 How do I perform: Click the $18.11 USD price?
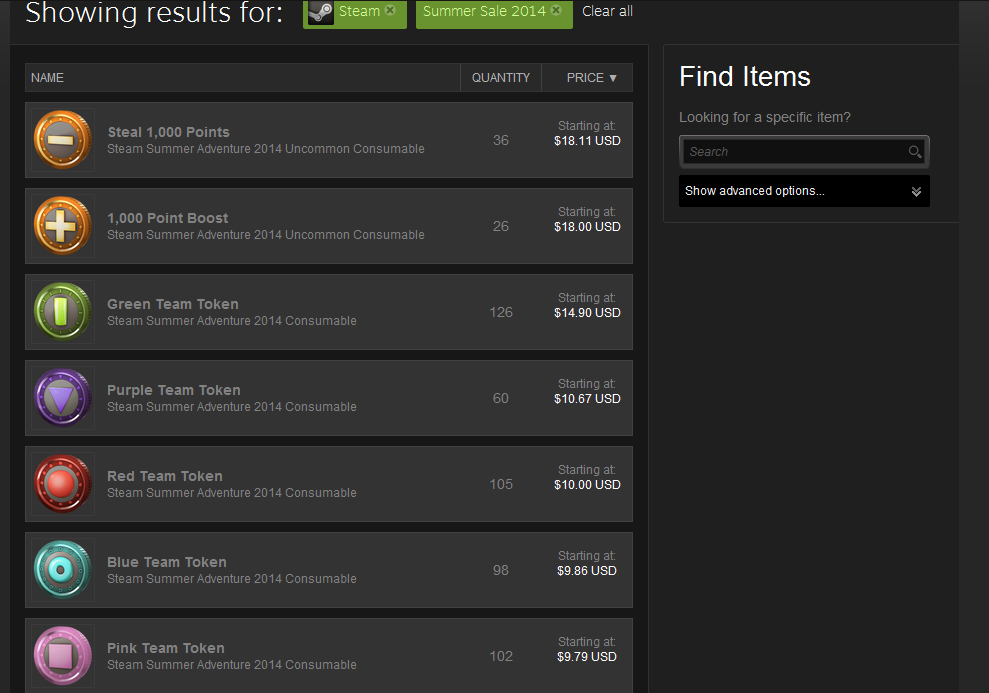pyautogui.click(x=587, y=141)
